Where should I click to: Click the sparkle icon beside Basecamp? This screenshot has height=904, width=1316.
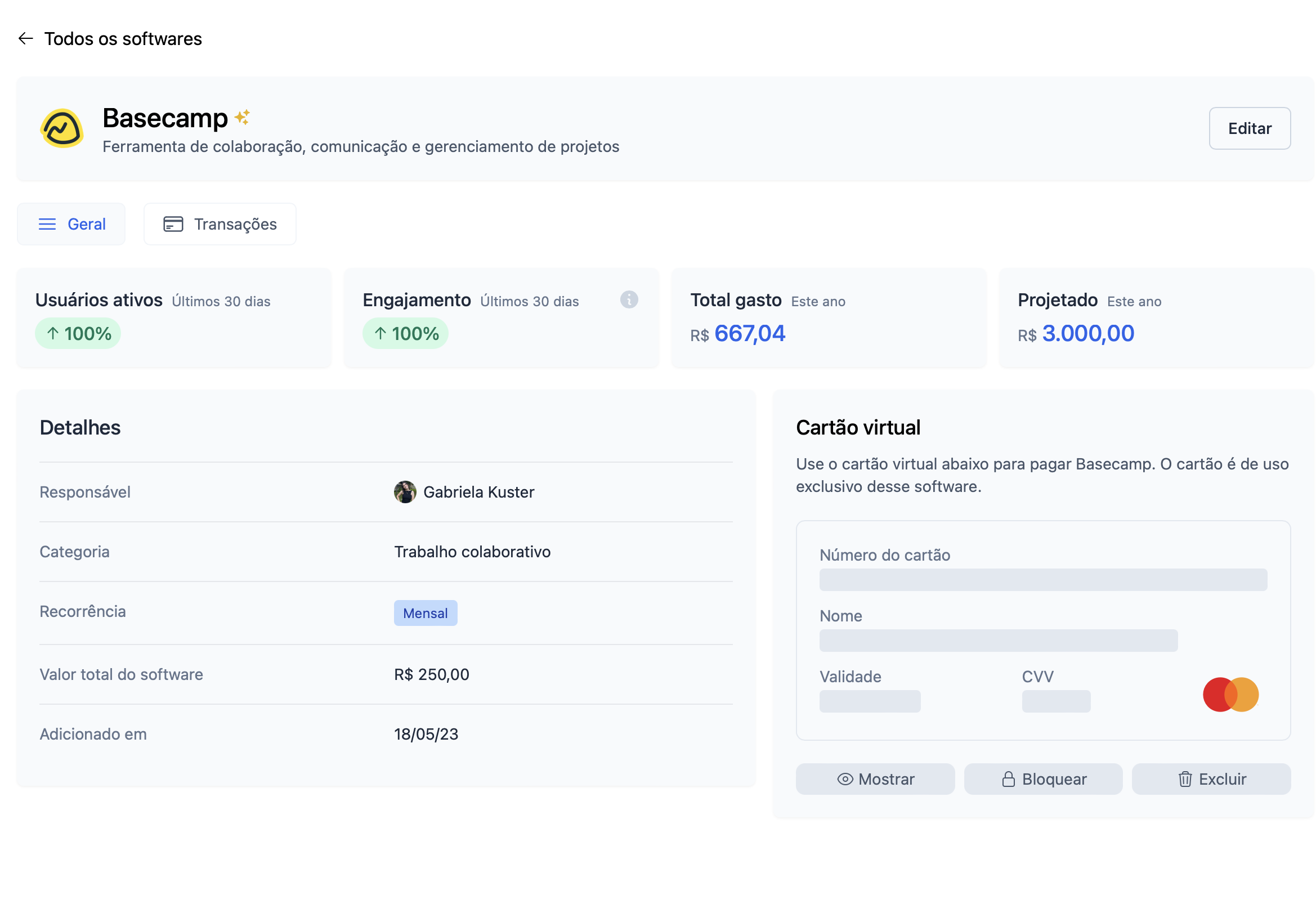coord(243,117)
